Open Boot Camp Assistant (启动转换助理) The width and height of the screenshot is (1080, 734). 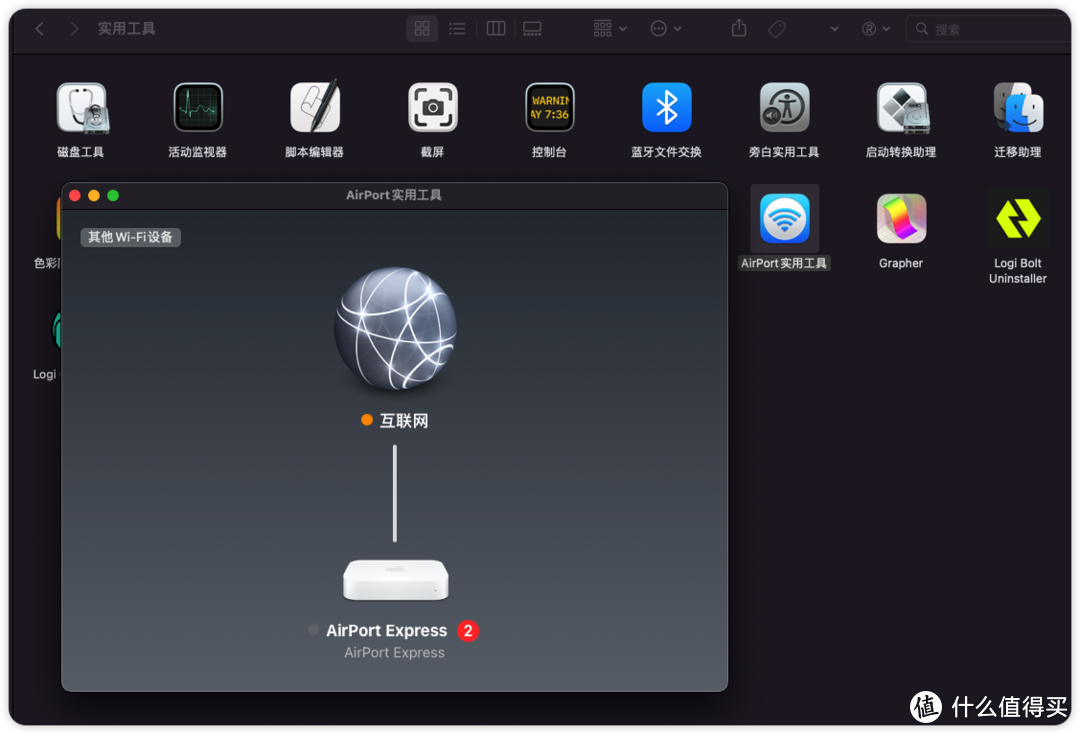(x=902, y=108)
